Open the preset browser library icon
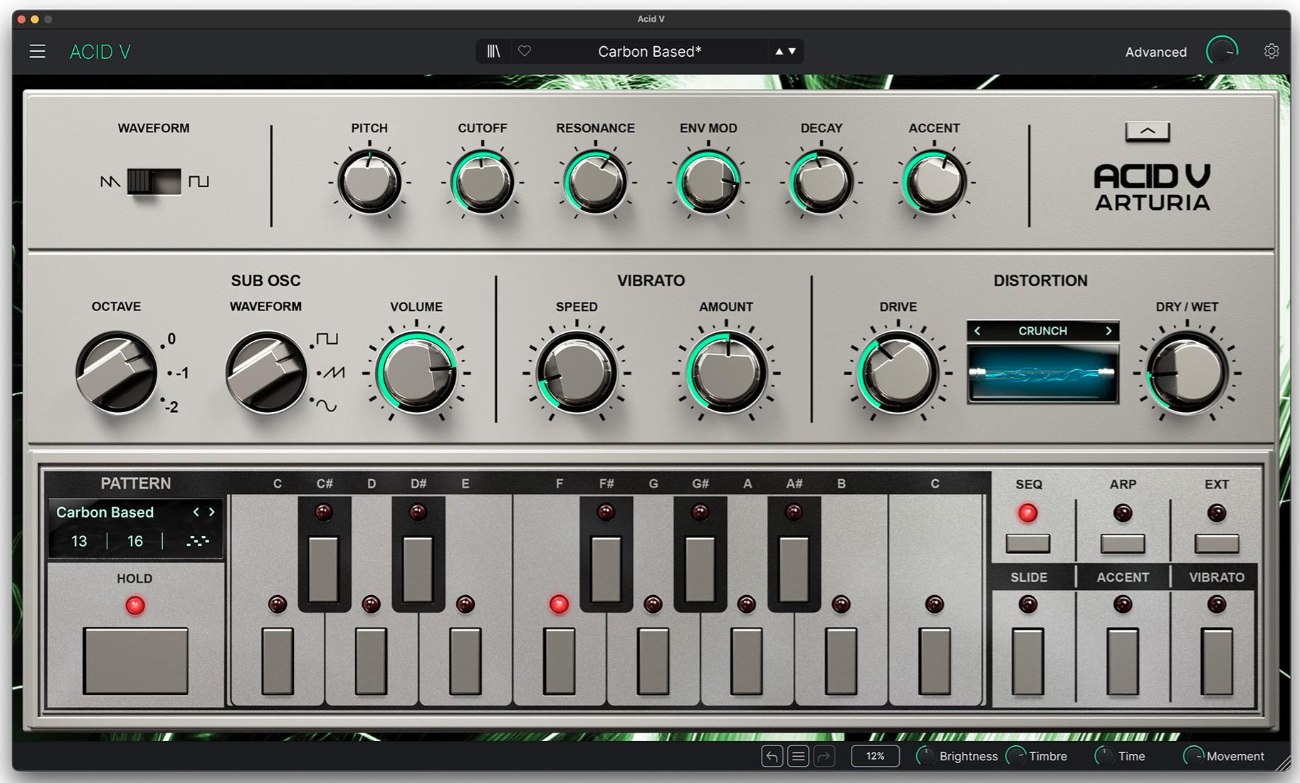The height and width of the screenshot is (783, 1300). 493,52
